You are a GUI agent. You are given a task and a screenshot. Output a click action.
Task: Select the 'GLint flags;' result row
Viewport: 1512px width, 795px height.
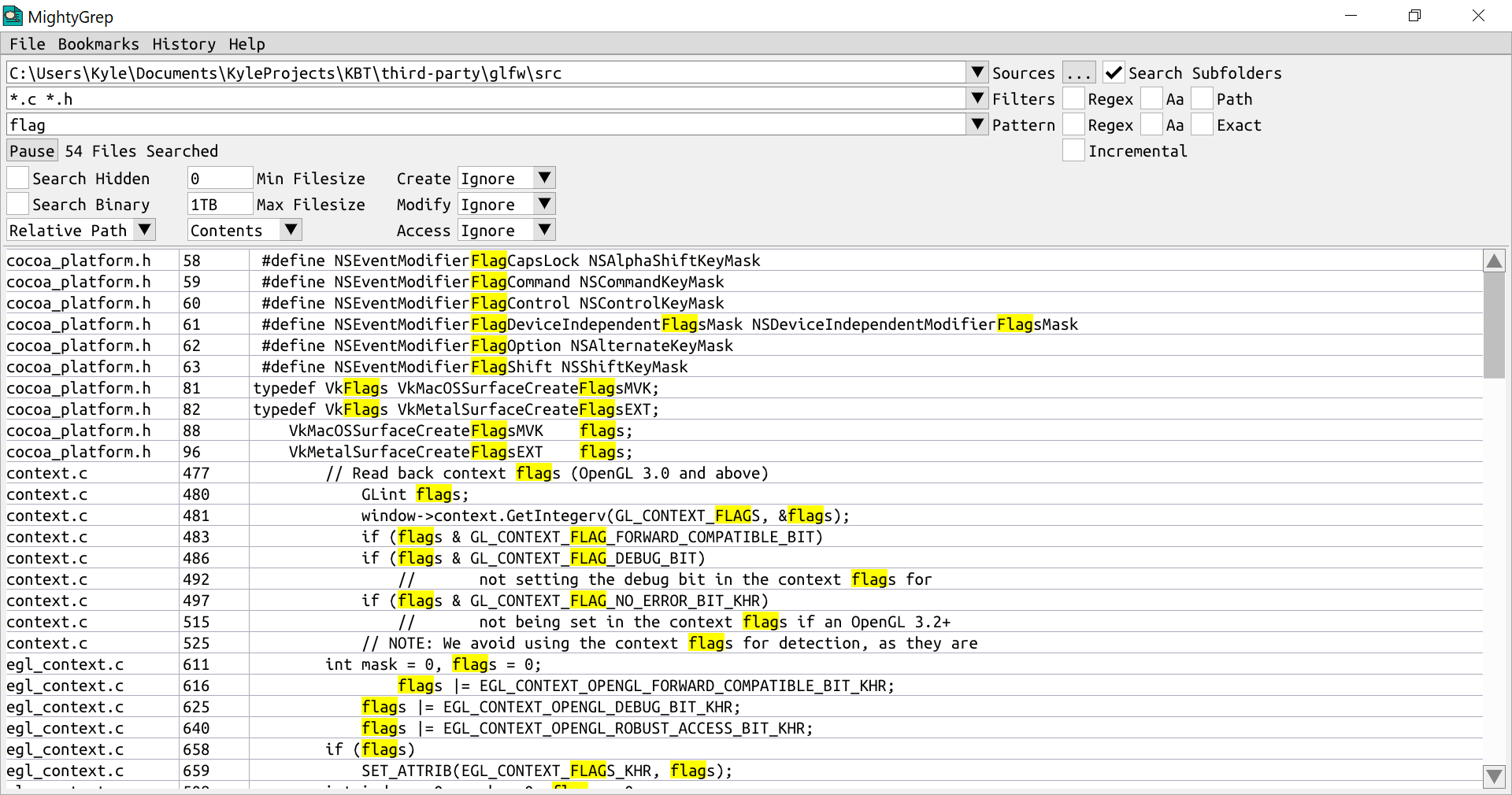click(744, 494)
